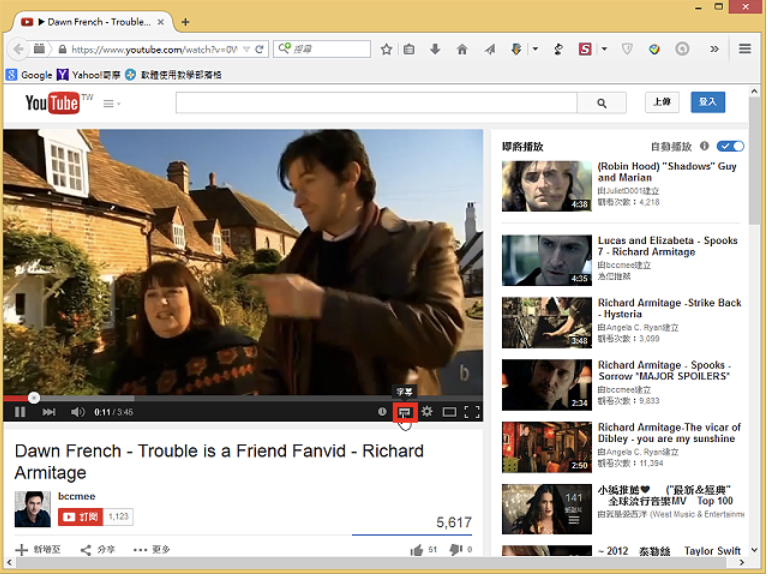Click browser back button
Image resolution: width=768 pixels, height=576 pixels.
[x=18, y=49]
